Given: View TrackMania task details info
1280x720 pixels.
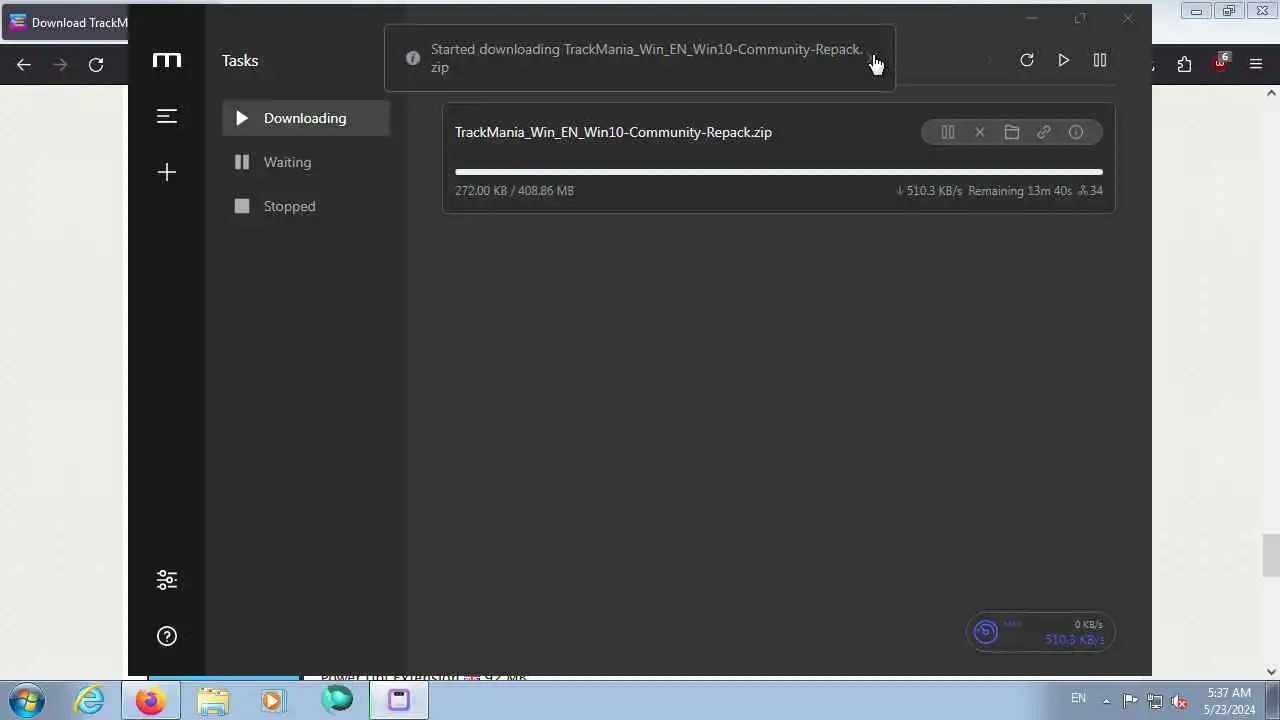Looking at the screenshot, I should pos(1076,132).
